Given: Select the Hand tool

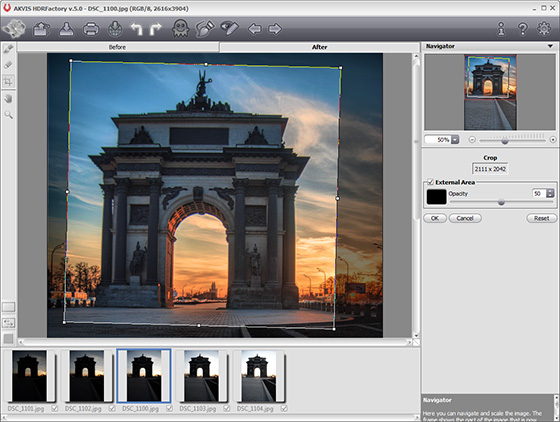Looking at the screenshot, I should (8, 99).
